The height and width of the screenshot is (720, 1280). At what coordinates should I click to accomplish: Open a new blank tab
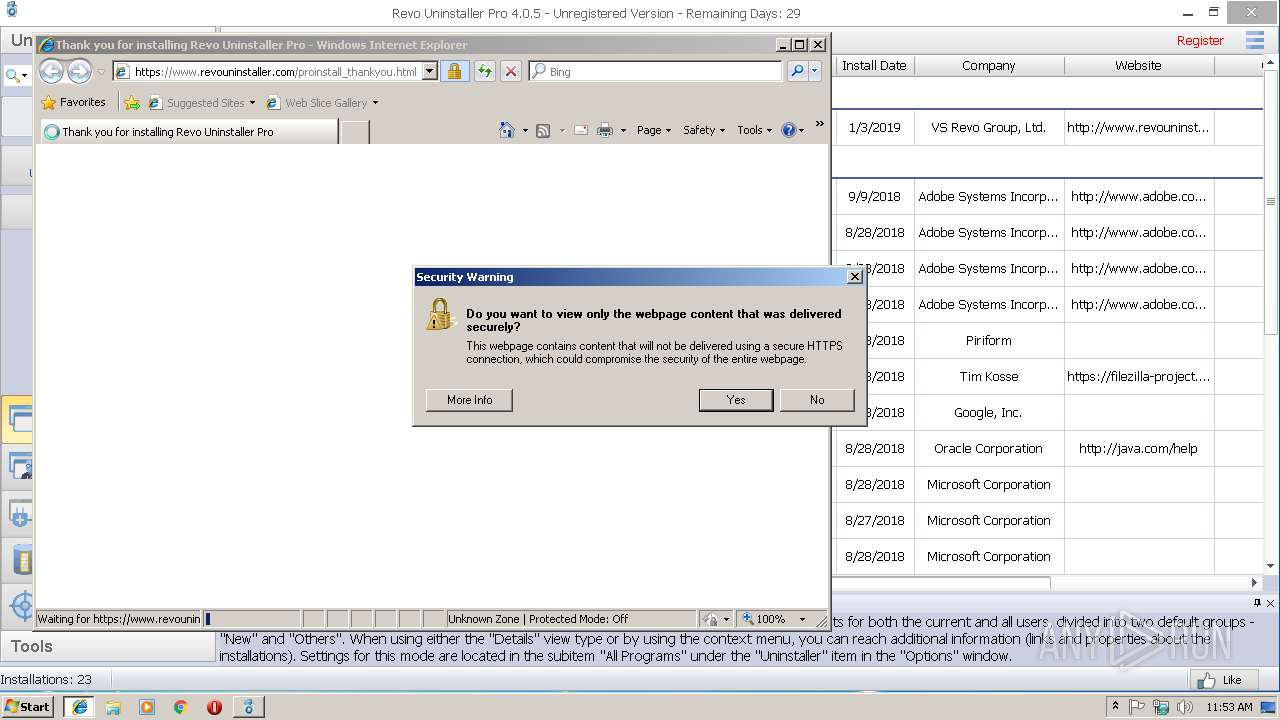click(x=354, y=132)
